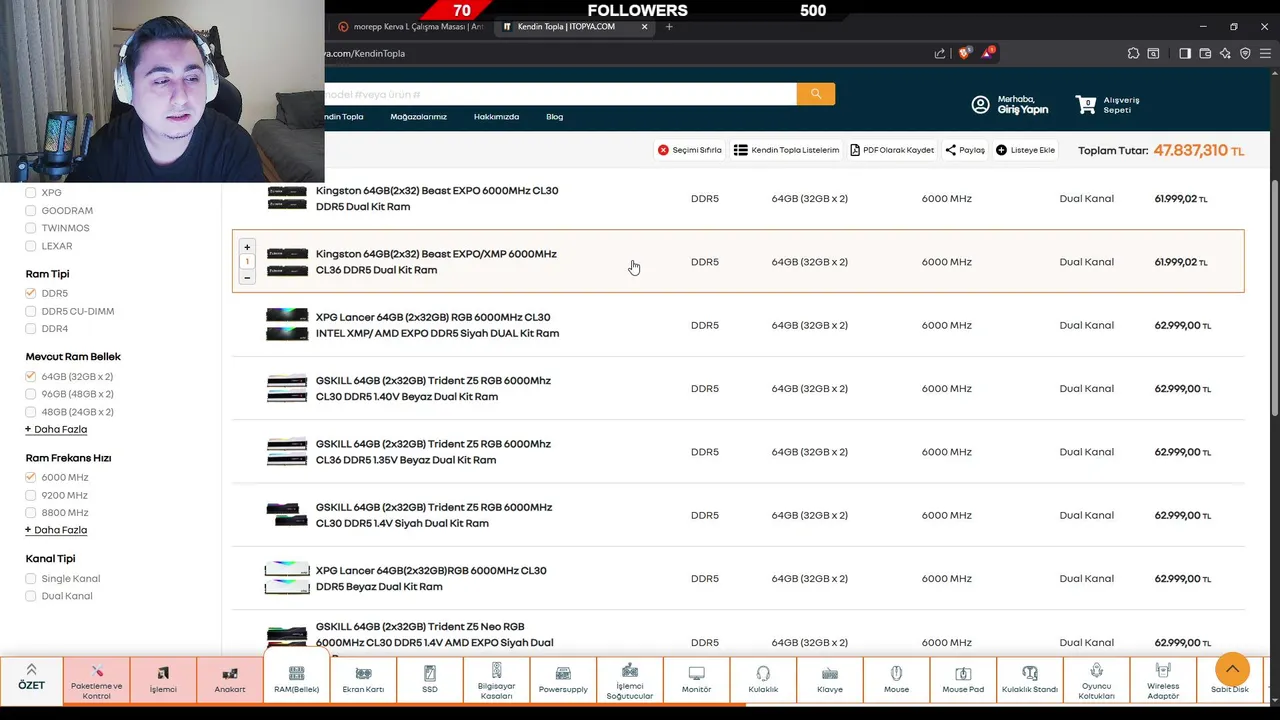Select the Powersupply category
This screenshot has width=1280, height=720.
click(x=563, y=680)
